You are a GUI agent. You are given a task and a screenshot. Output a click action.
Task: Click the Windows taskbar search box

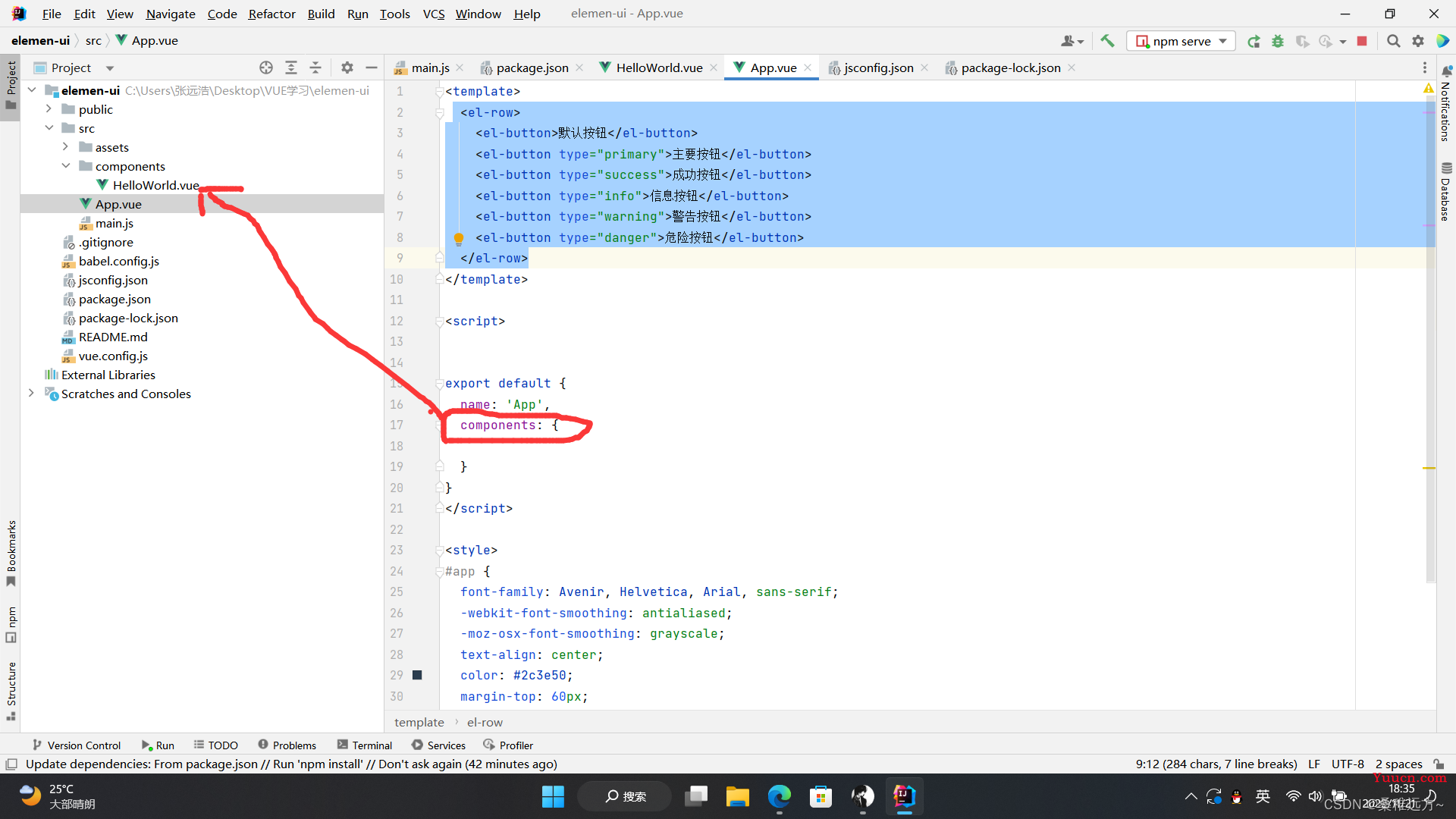625,796
